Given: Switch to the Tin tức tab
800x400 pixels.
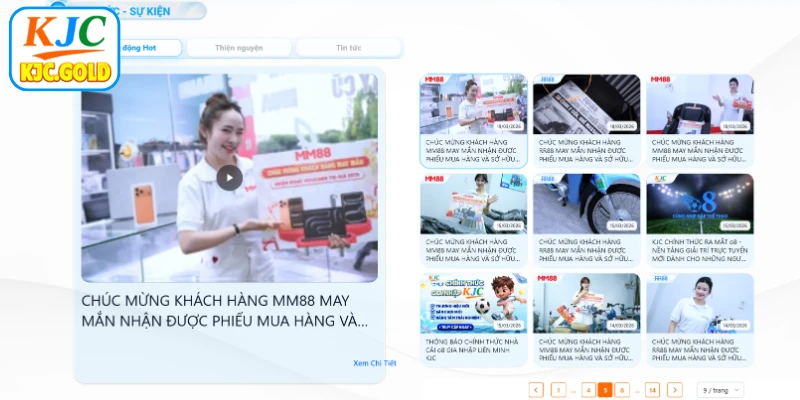Looking at the screenshot, I should [348, 48].
